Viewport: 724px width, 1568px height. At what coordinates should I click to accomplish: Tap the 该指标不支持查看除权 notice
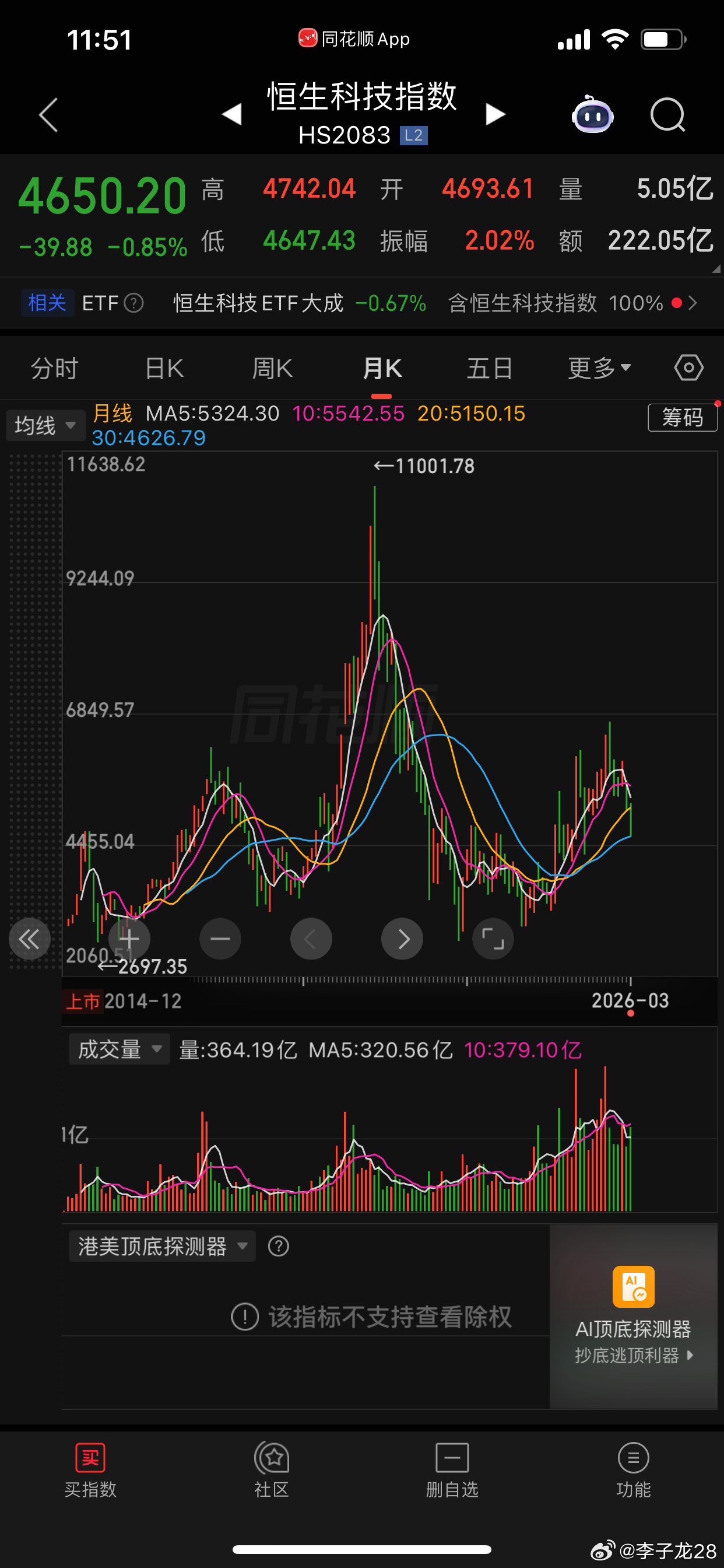pos(372,1316)
